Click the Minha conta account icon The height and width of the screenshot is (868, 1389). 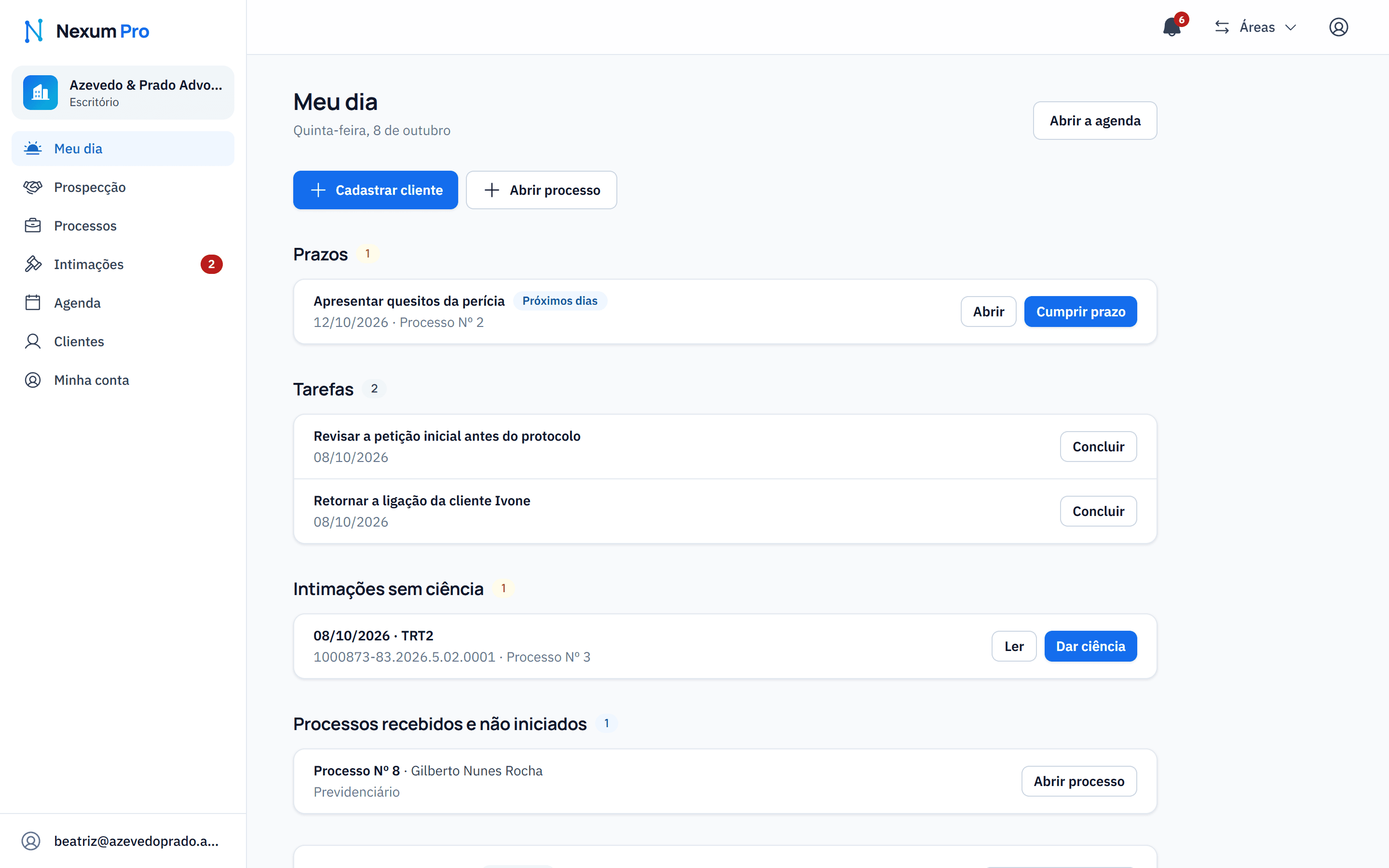point(33,380)
